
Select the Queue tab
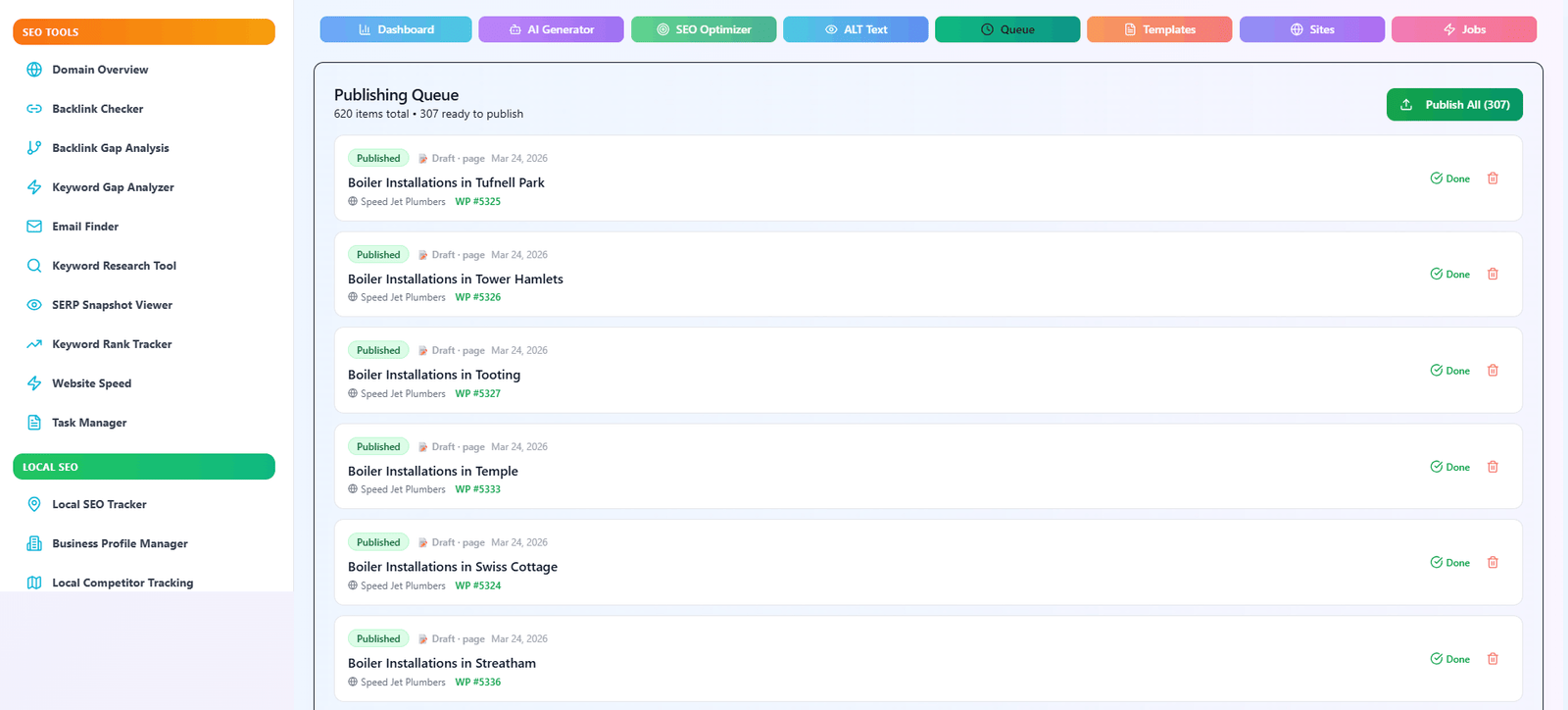pos(1007,29)
